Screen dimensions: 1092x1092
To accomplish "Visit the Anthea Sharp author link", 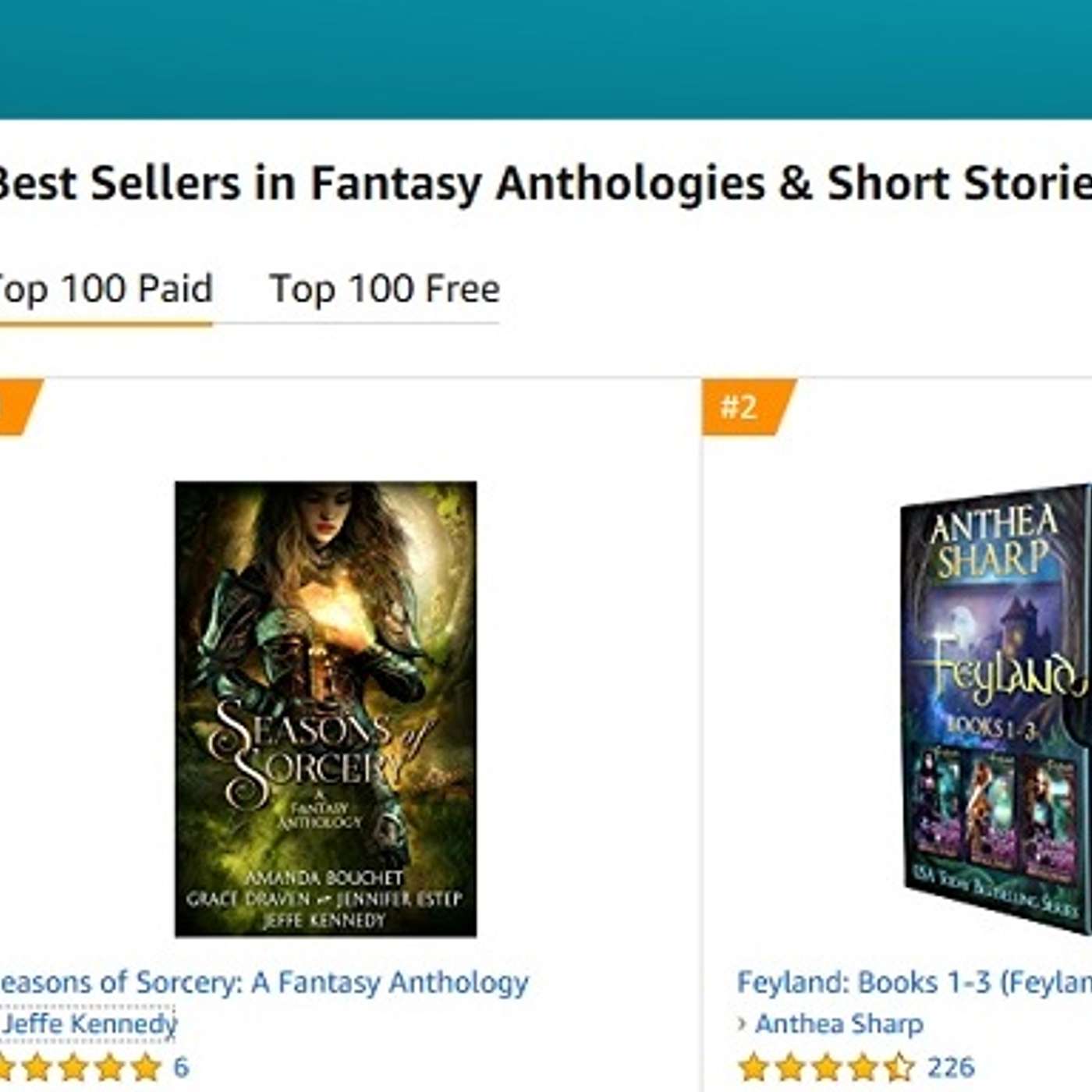I will [x=839, y=1023].
